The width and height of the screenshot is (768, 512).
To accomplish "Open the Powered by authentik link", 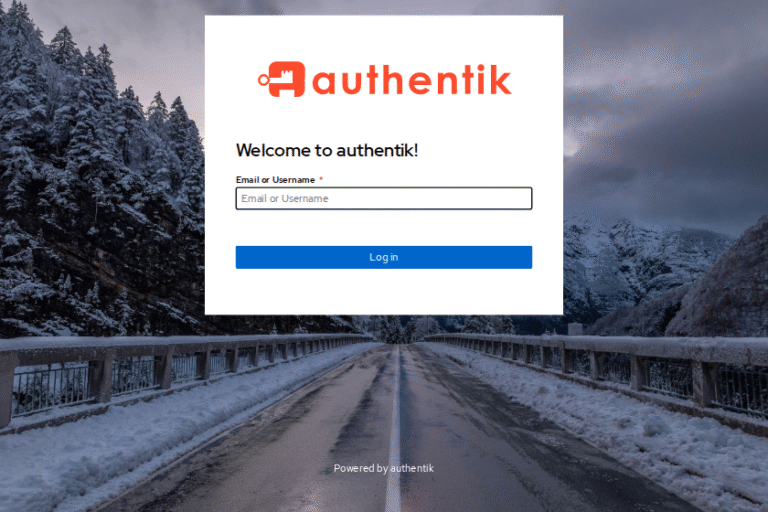I will pyautogui.click(x=384, y=468).
